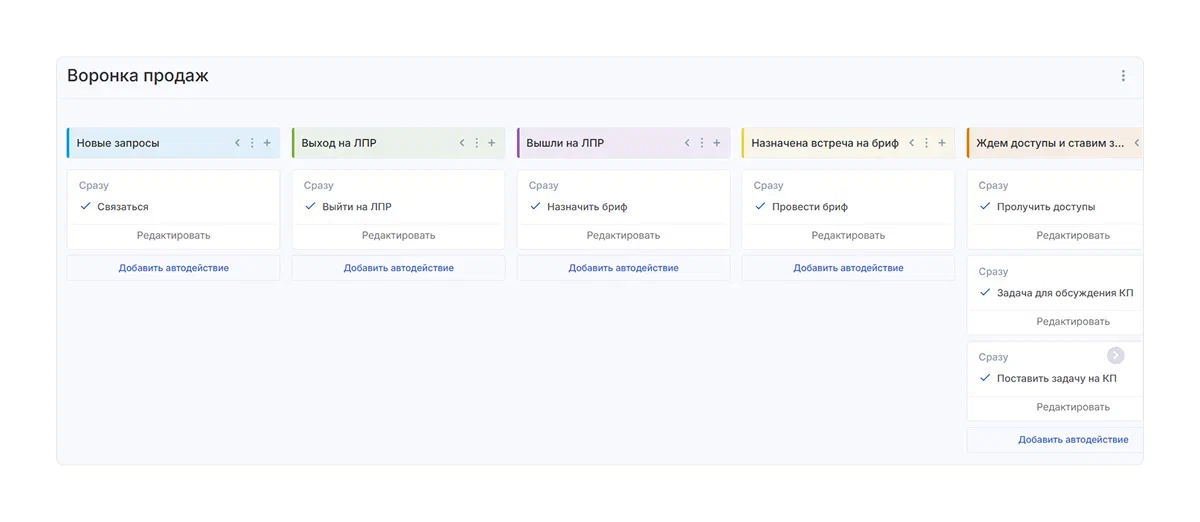This screenshot has width=1200, height=522.
Task: Click plus icon in Выход на ЛПР column
Action: (x=492, y=143)
